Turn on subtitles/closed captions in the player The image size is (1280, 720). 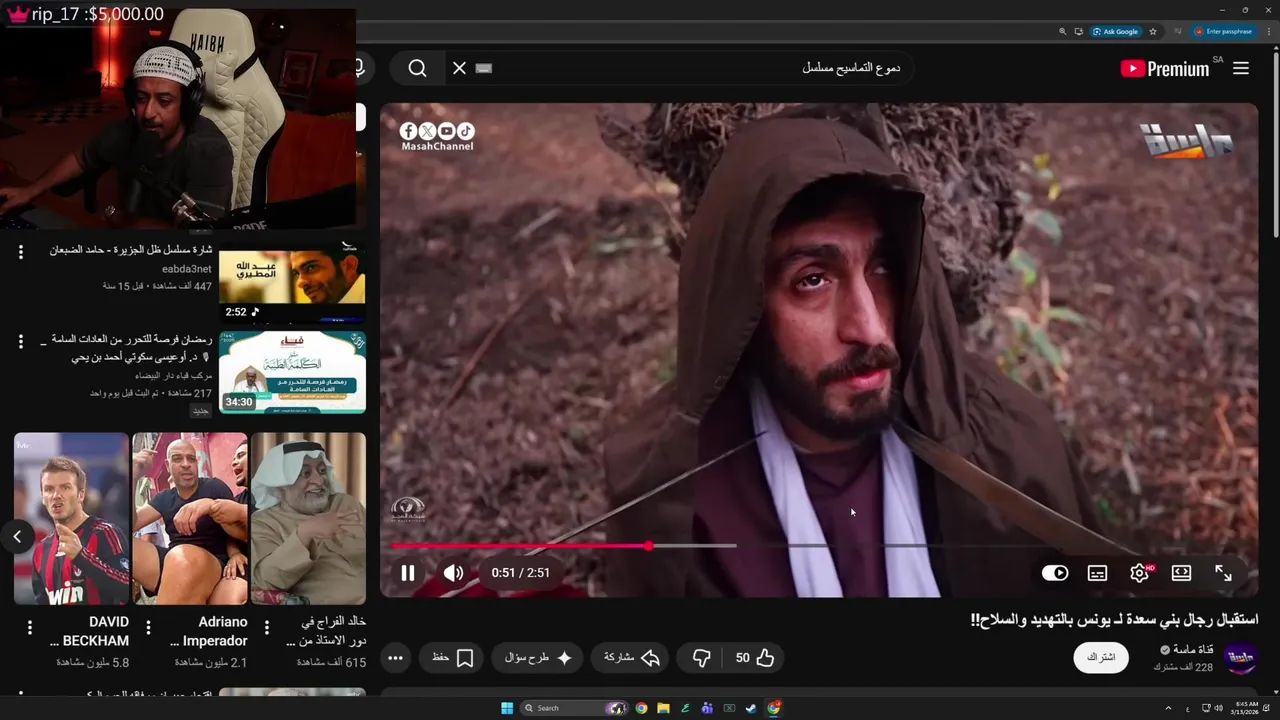click(1097, 573)
